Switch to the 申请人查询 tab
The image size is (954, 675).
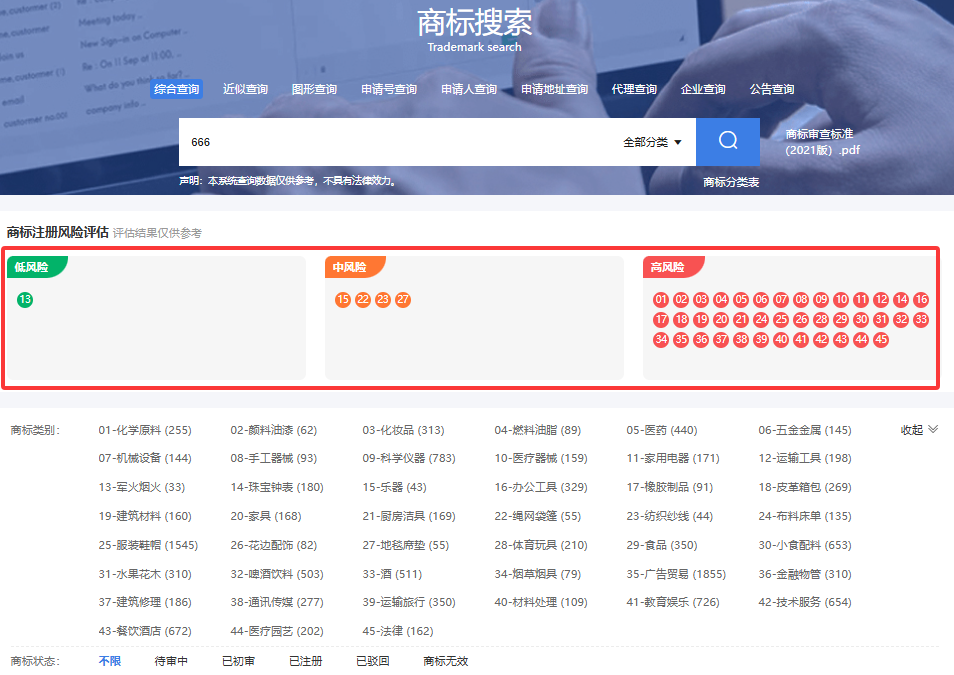469,89
